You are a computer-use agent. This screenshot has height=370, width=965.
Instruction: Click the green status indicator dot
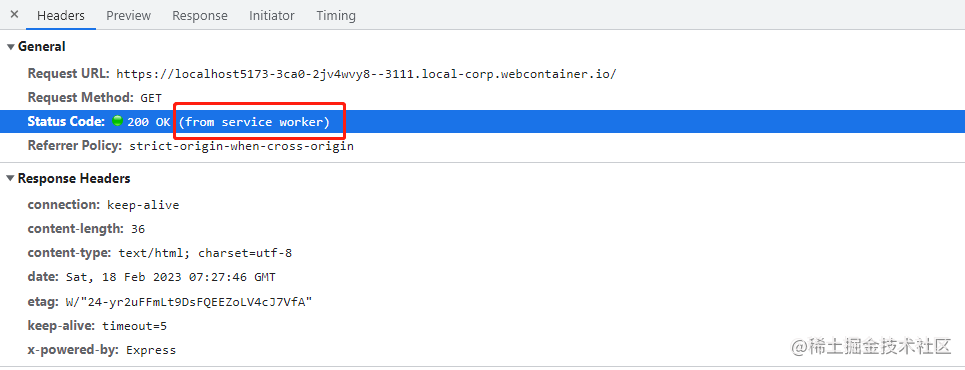pos(118,121)
